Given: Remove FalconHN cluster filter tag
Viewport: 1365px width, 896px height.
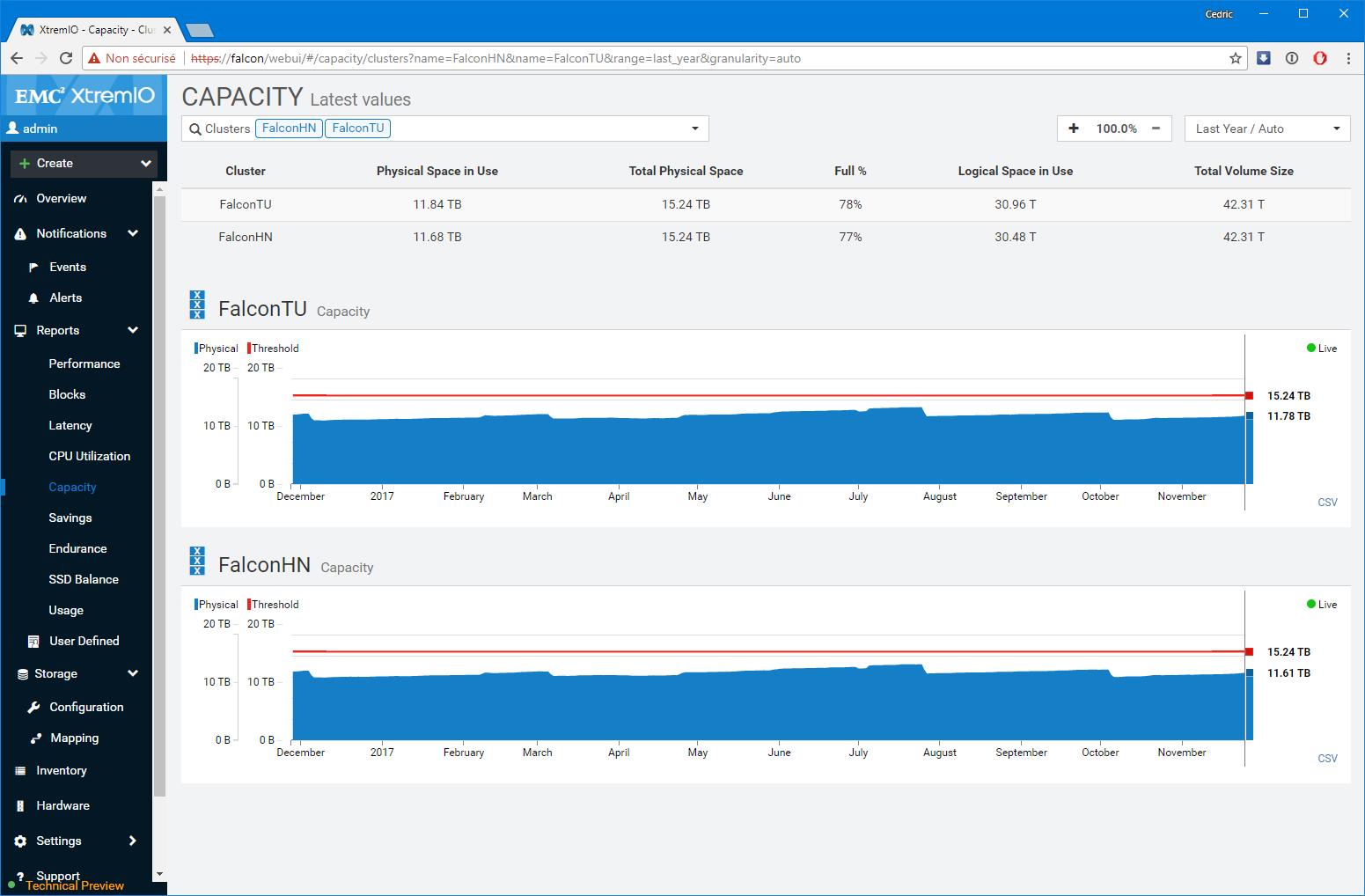Looking at the screenshot, I should [x=289, y=129].
